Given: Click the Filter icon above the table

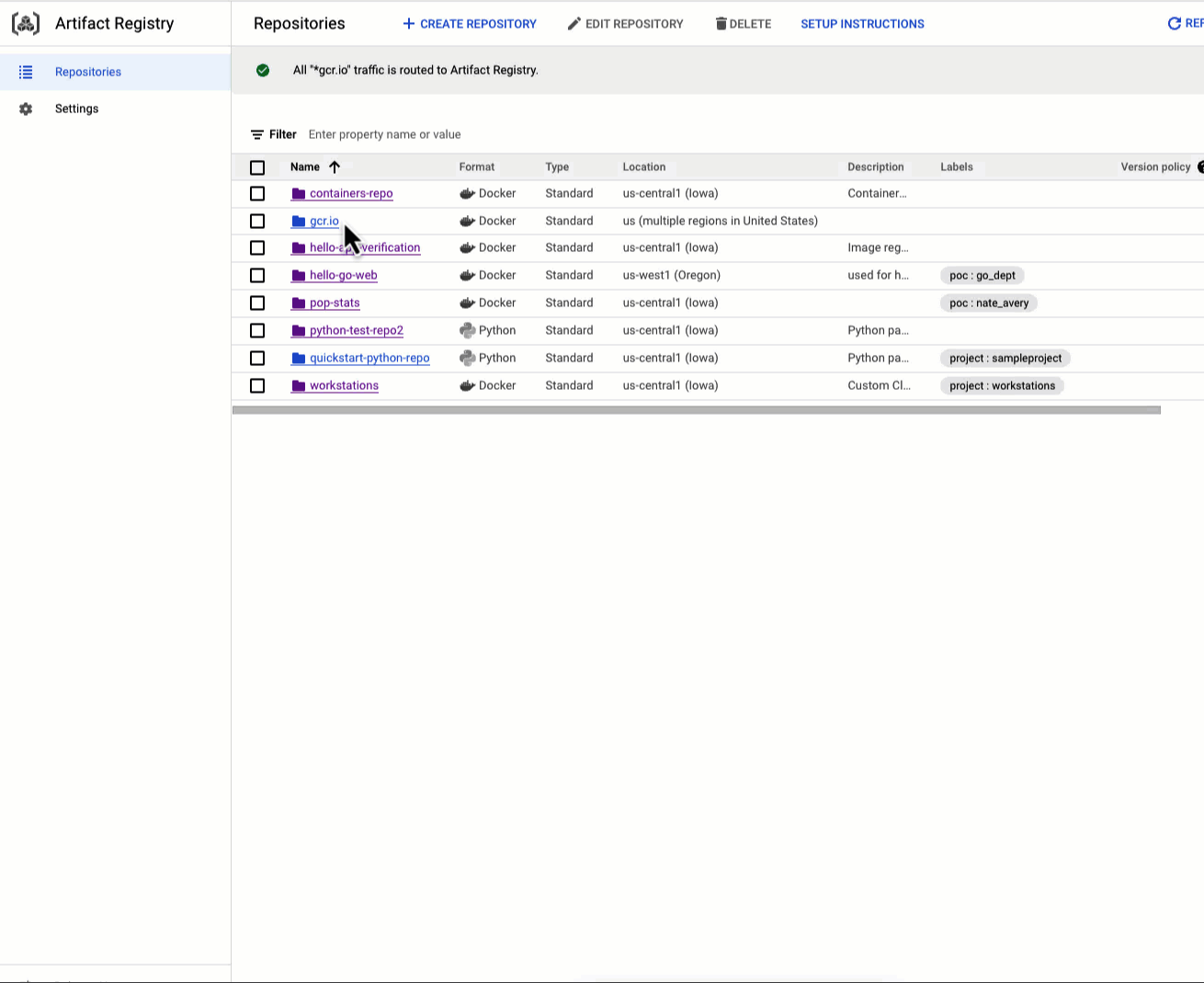Looking at the screenshot, I should click(x=257, y=134).
